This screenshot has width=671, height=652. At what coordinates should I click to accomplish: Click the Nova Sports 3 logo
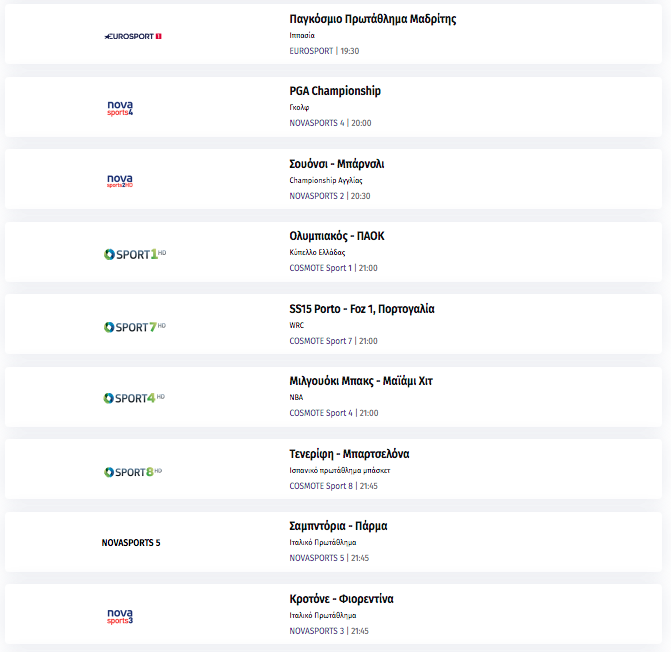120,616
